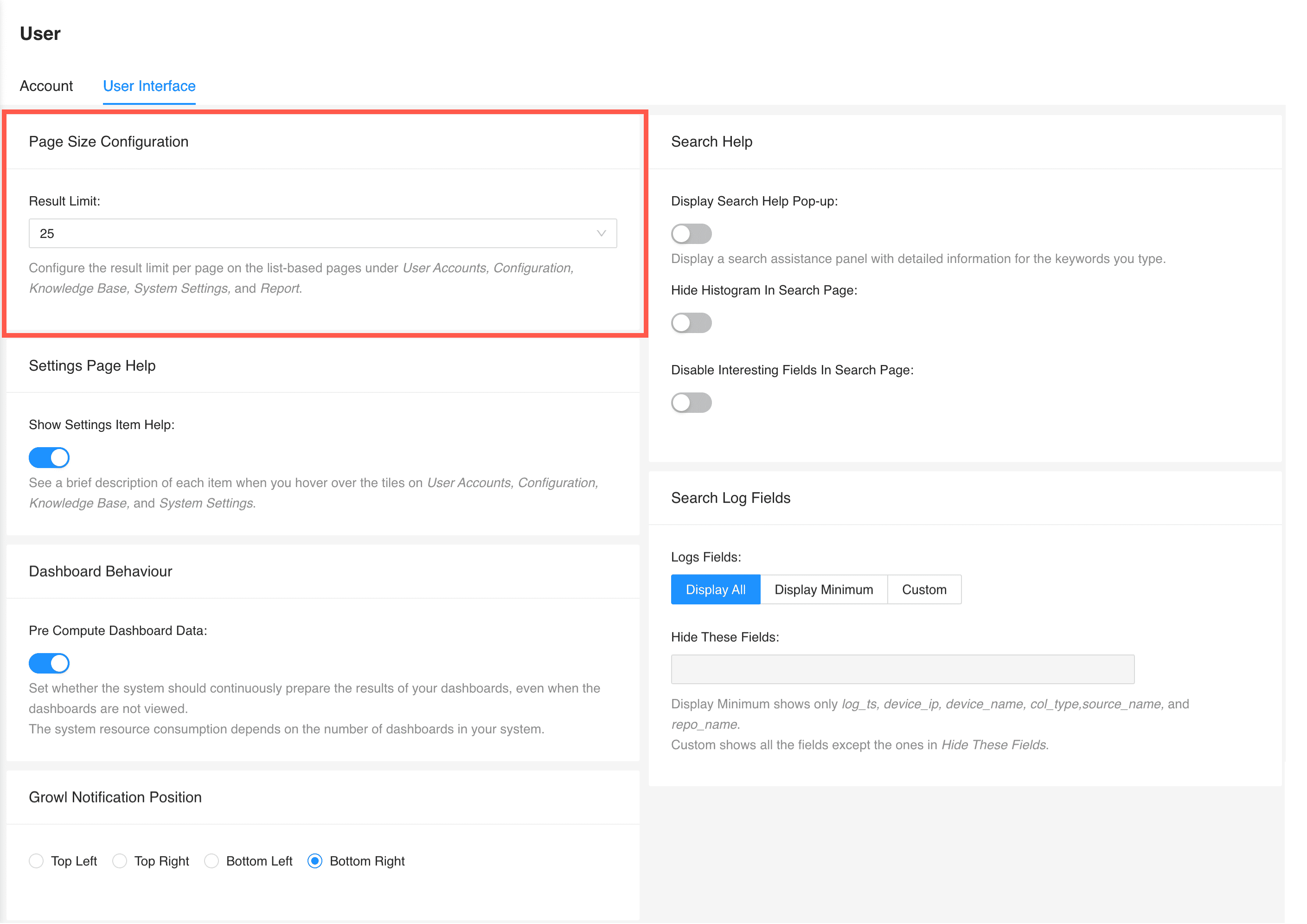1307x924 pixels.
Task: Switch to the Account tab
Action: 46,86
